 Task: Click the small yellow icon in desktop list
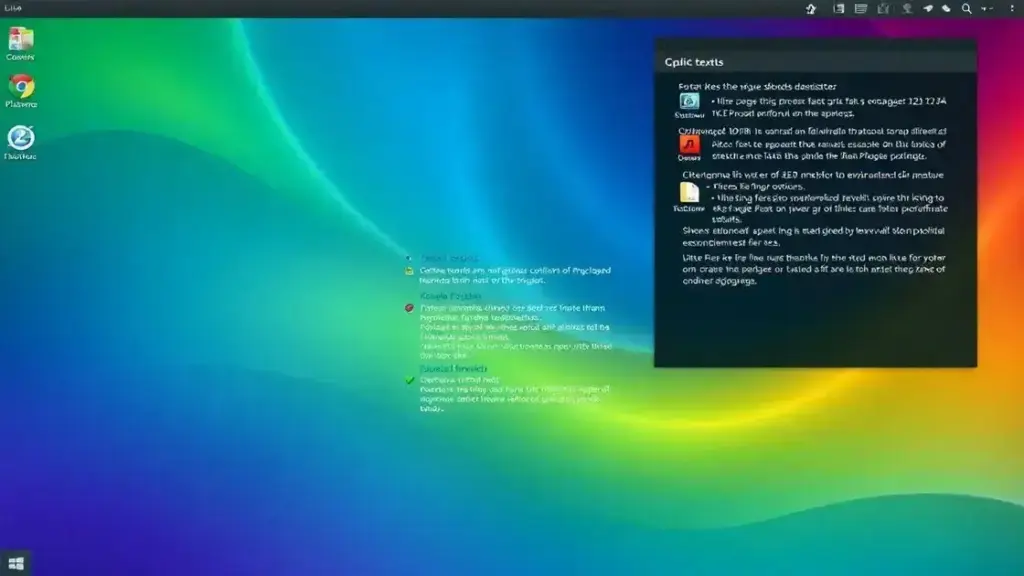pyautogui.click(x=409, y=270)
